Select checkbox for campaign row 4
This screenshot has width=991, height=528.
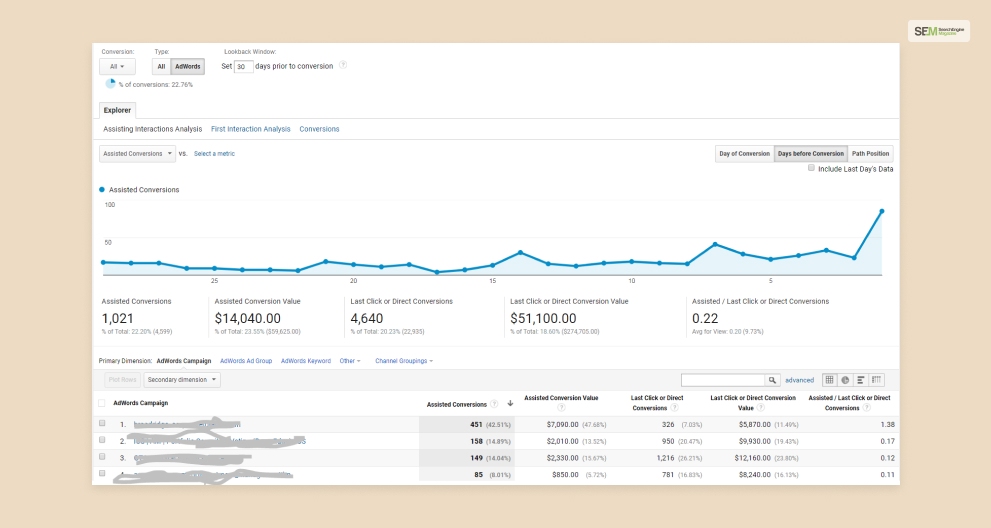pos(102,473)
